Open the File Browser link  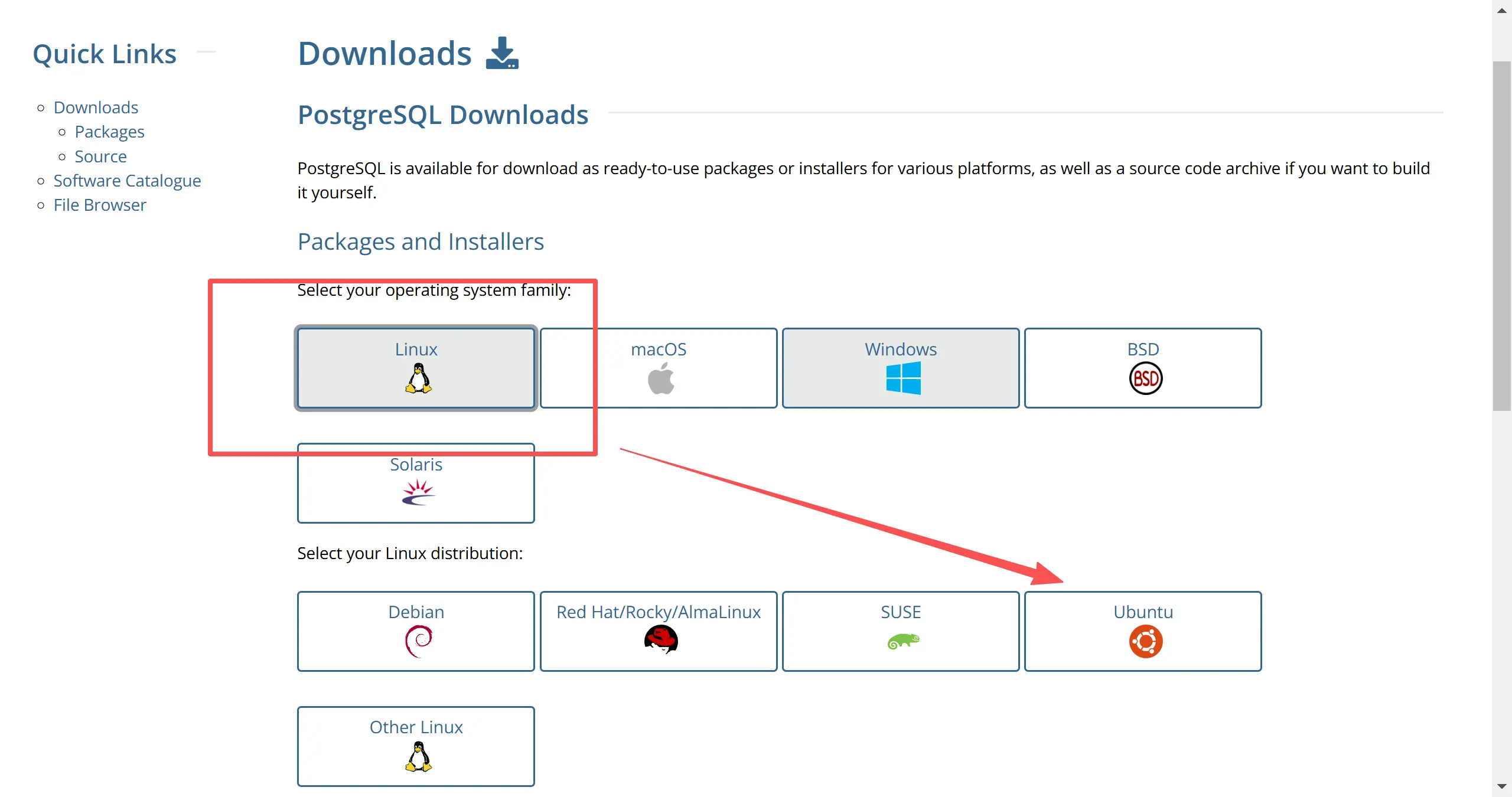click(x=100, y=205)
